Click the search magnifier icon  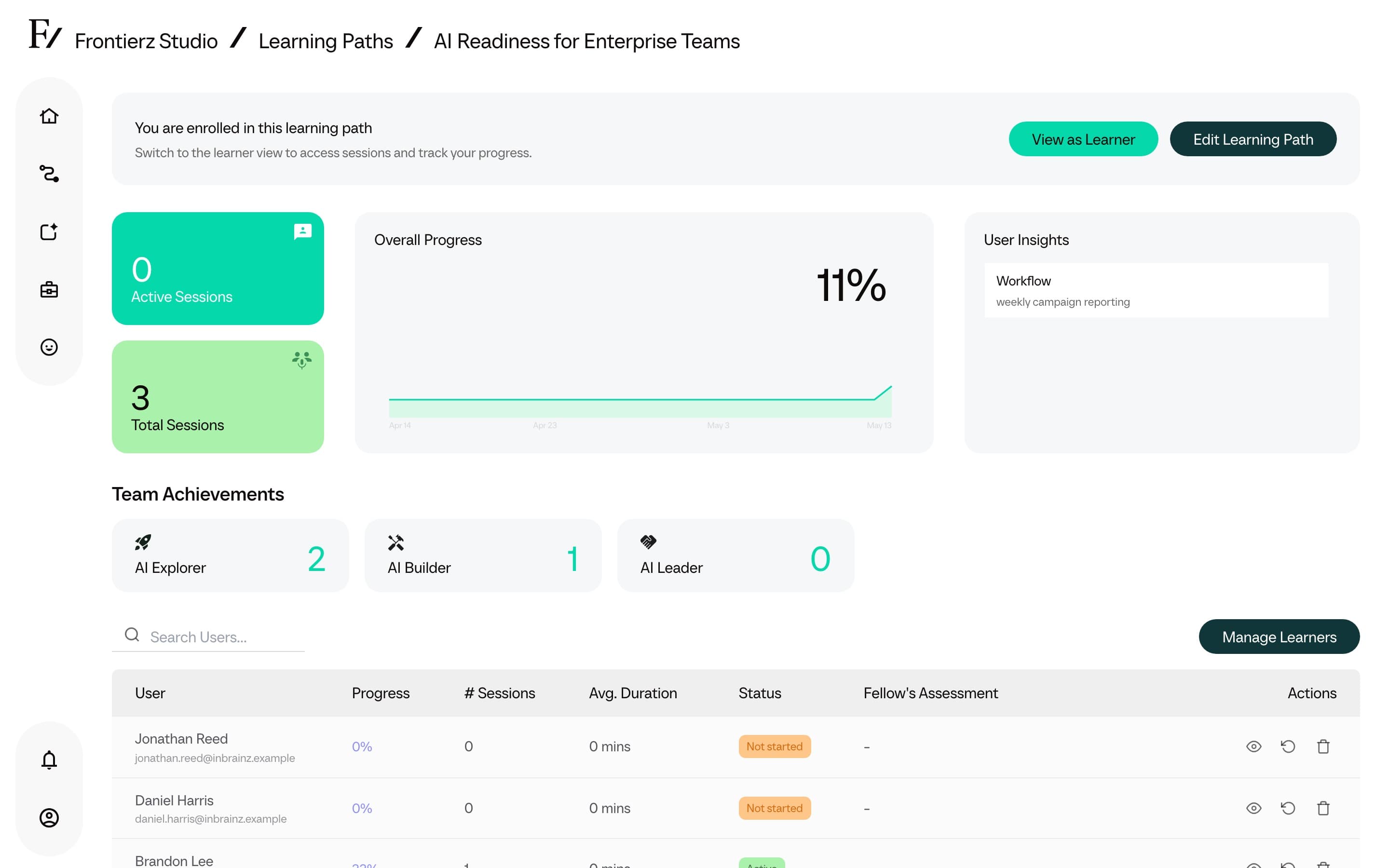(x=132, y=634)
